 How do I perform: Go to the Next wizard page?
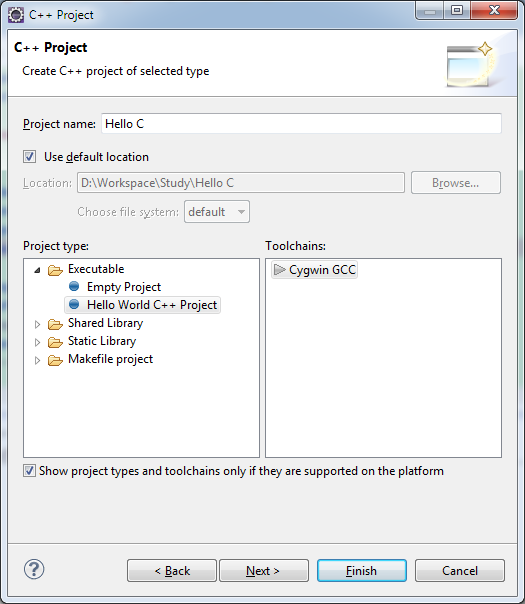264,570
